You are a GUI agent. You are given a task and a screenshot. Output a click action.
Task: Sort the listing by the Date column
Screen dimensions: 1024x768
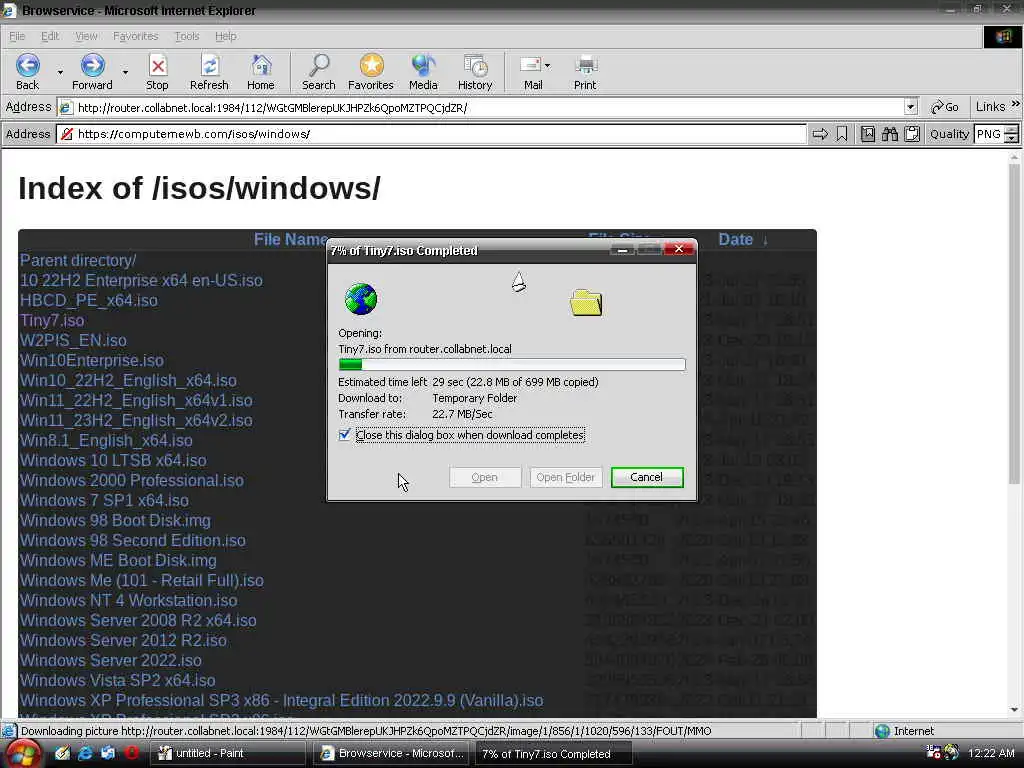pos(736,240)
